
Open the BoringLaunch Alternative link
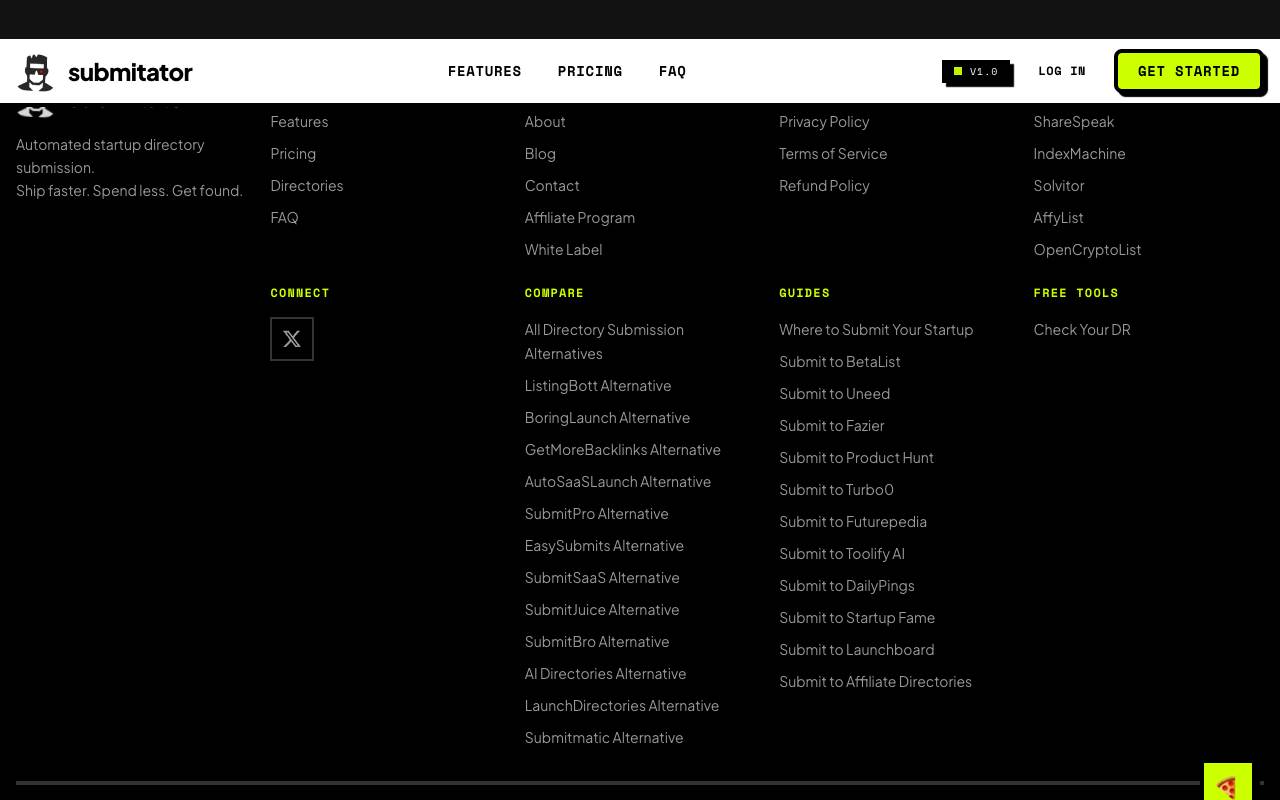tap(607, 417)
